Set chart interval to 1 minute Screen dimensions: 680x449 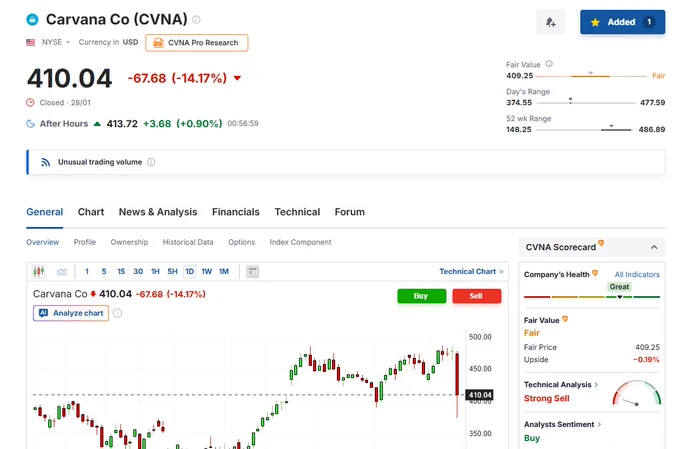pos(87,272)
